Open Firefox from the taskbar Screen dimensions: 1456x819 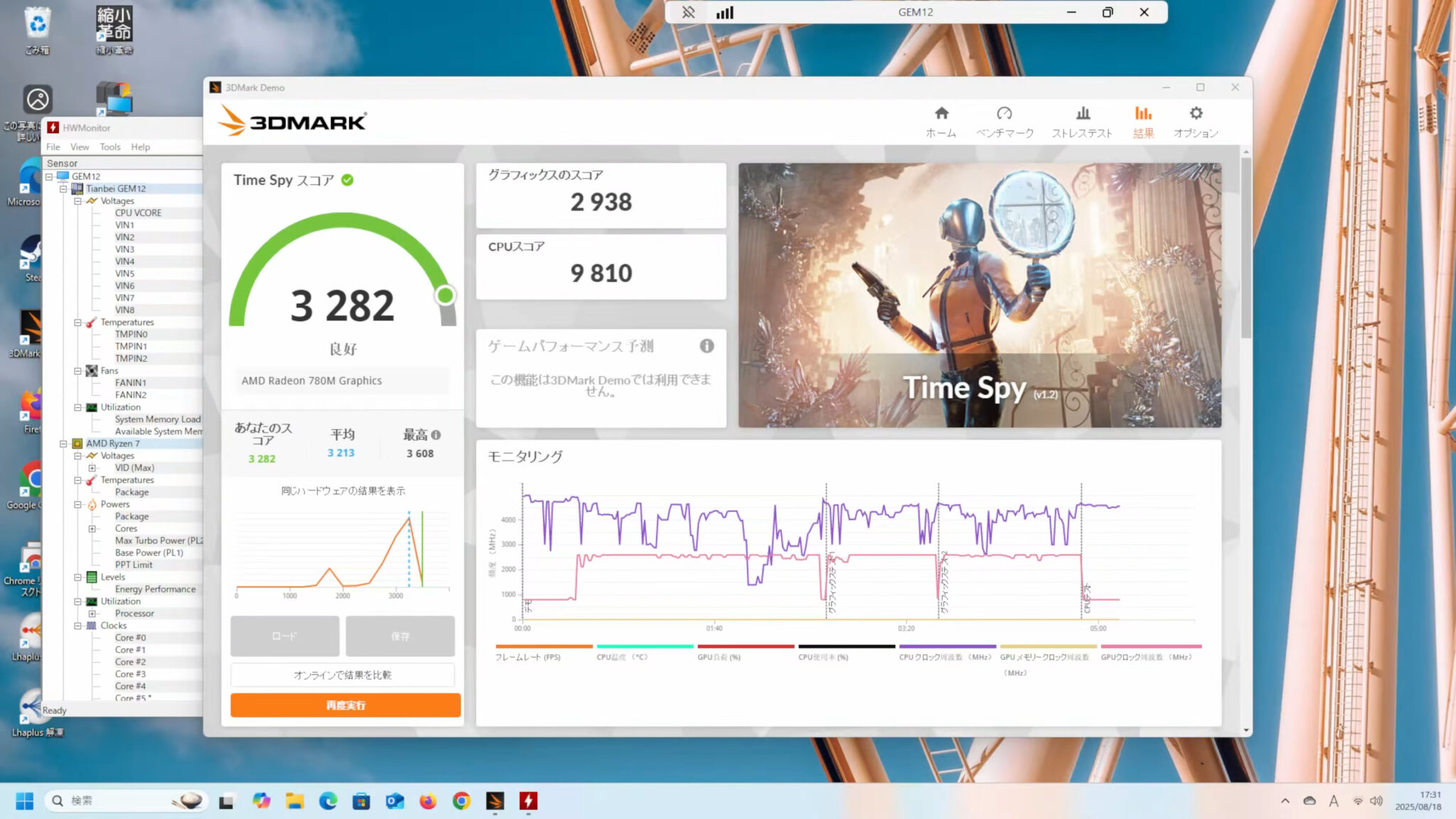click(x=428, y=801)
